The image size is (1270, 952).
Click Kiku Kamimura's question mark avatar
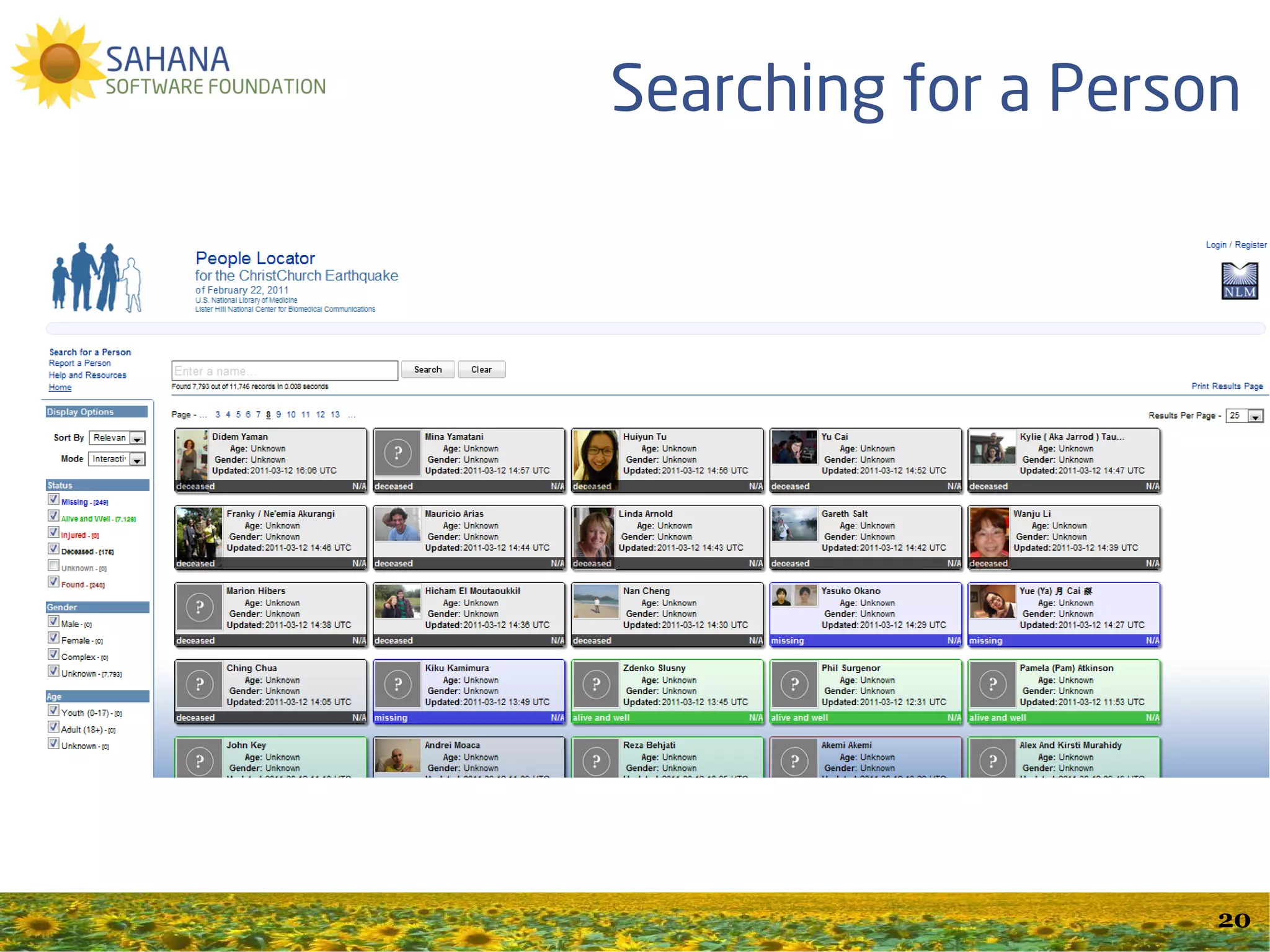[x=398, y=684]
